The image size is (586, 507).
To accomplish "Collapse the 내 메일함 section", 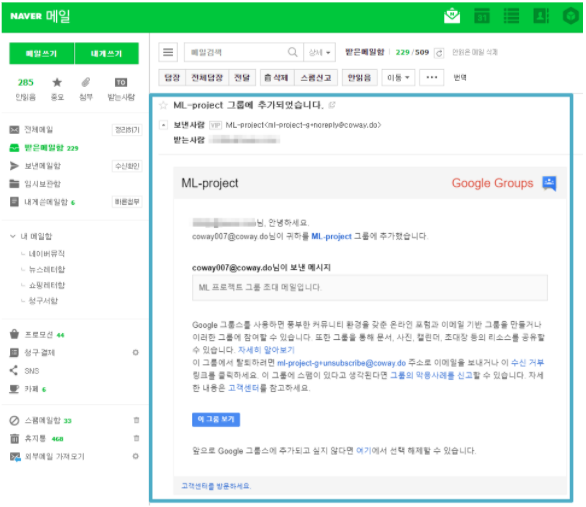I will click(x=13, y=236).
